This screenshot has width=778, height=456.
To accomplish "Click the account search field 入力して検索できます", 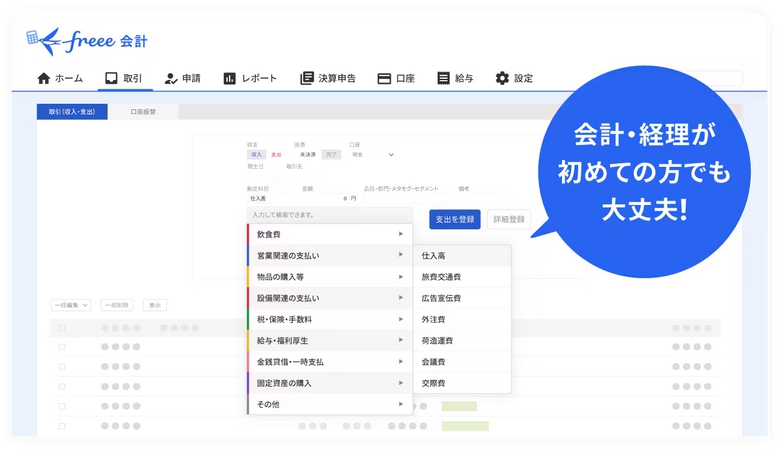I will tap(329, 214).
